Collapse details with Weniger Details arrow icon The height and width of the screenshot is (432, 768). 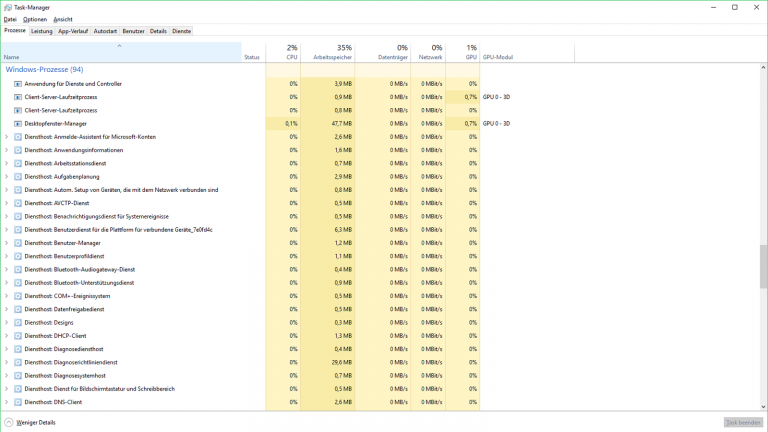click(9, 423)
